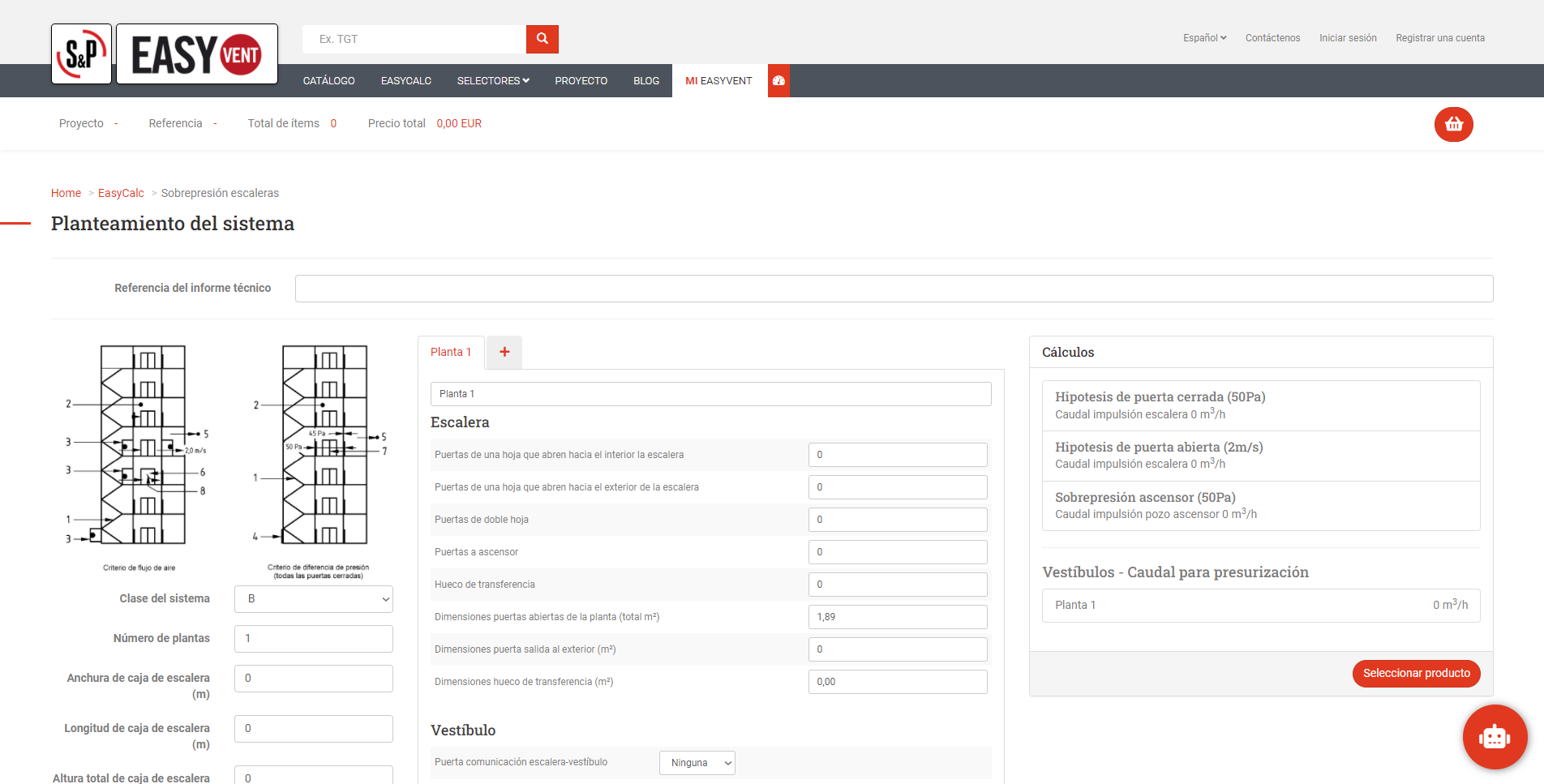The image size is (1544, 784).
Task: Expand the Selectores menu
Action: point(492,81)
